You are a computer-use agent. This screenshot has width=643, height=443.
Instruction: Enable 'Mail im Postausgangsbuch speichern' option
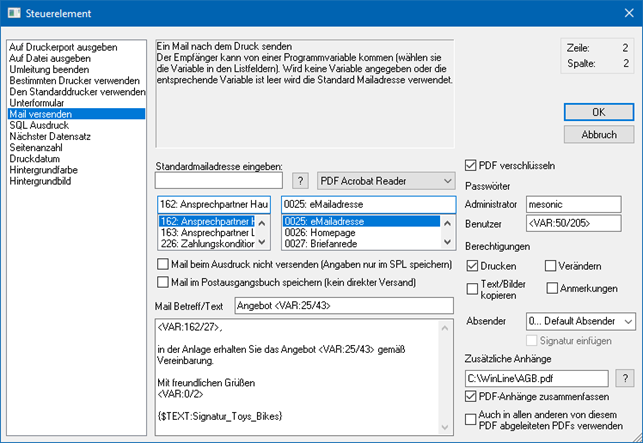click(x=164, y=282)
